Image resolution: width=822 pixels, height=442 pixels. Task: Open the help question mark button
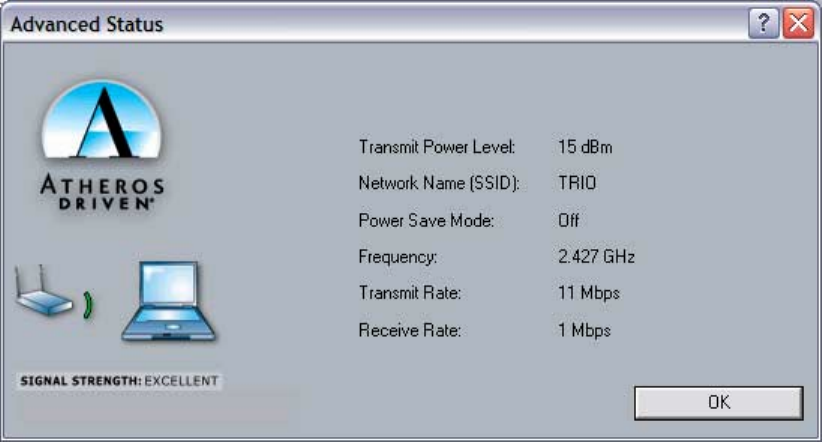point(763,23)
